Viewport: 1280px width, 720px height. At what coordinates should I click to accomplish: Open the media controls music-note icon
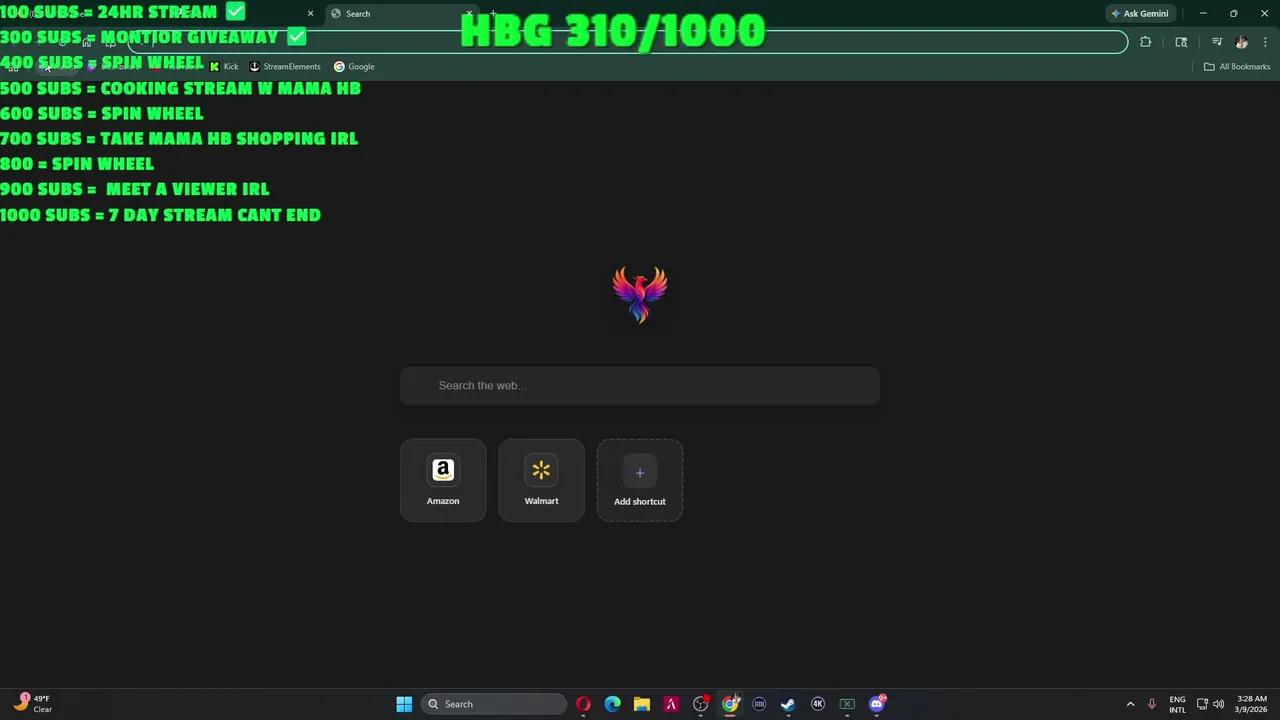click(1217, 42)
